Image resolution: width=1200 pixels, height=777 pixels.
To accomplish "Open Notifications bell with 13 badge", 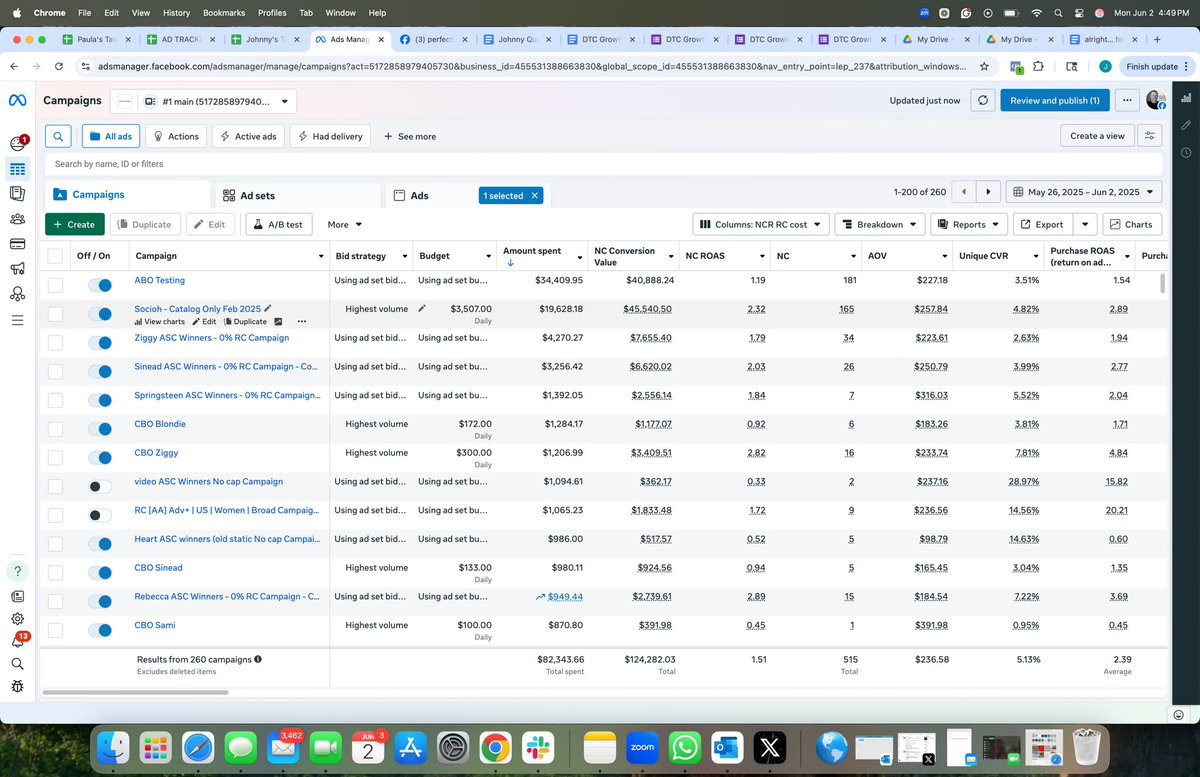I will tap(17, 641).
